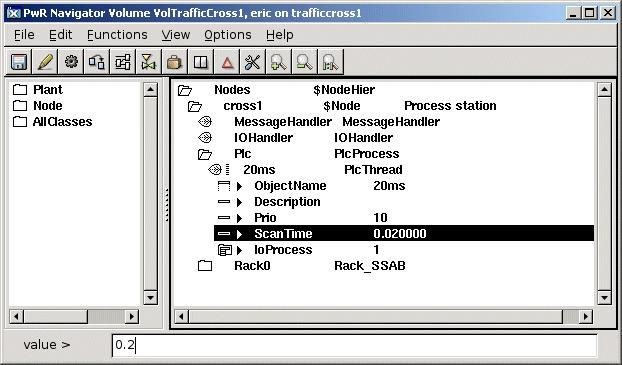
Task: Toggle edit mode with the pencil icon
Action: (x=45, y=62)
